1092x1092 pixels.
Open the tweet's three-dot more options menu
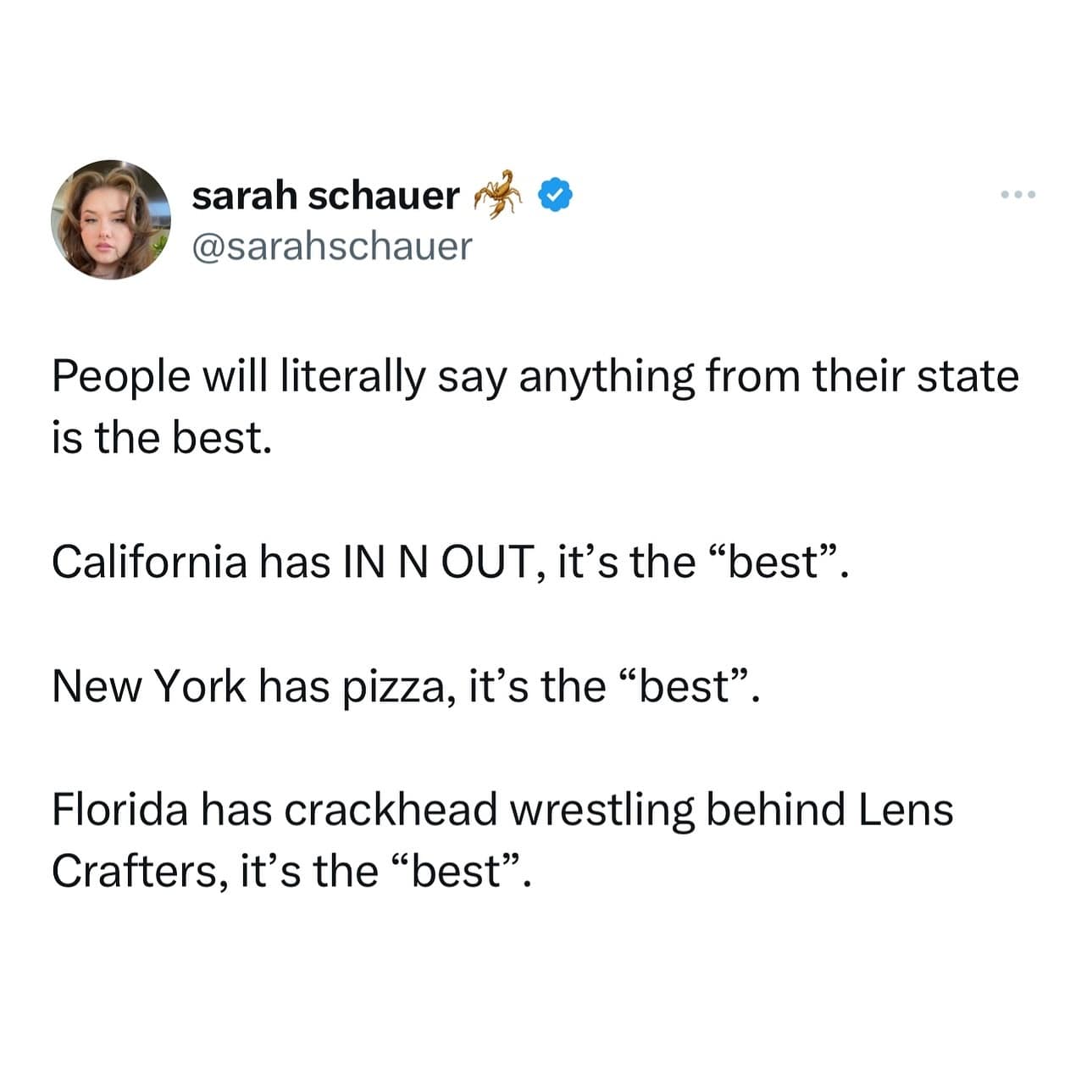1017,196
